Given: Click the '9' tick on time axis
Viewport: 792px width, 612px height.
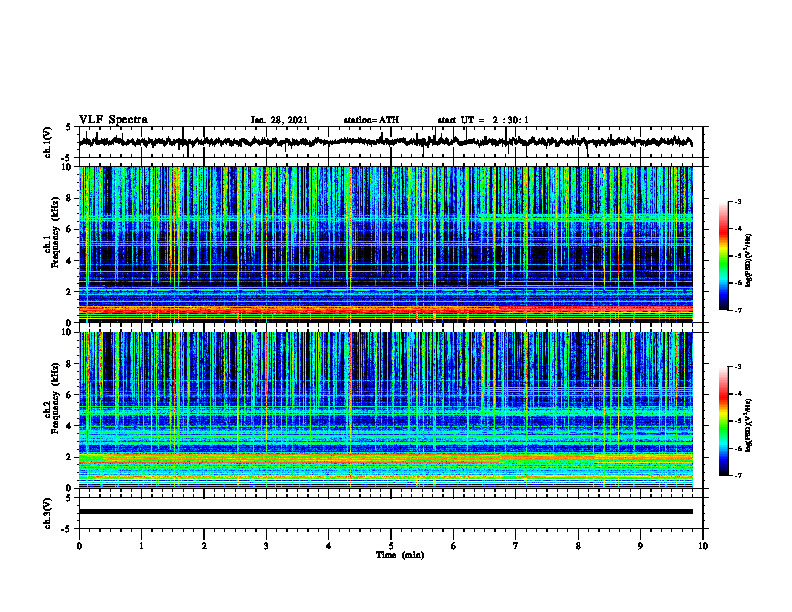Looking at the screenshot, I should (x=640, y=546).
